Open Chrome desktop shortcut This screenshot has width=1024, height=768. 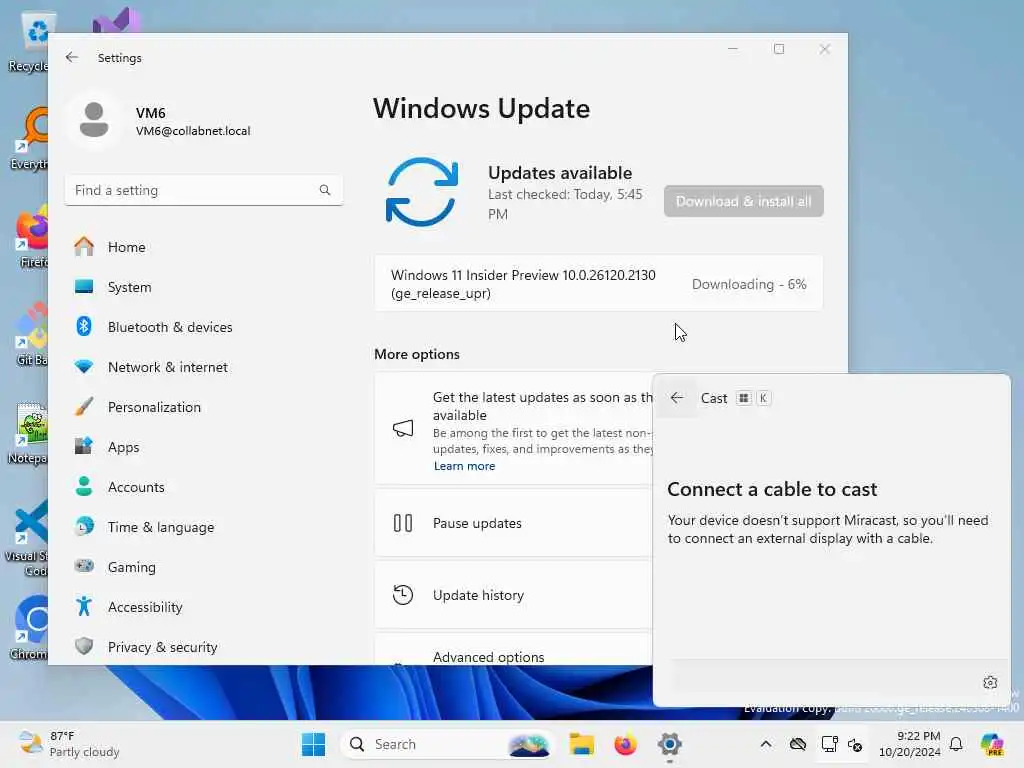pyautogui.click(x=29, y=627)
